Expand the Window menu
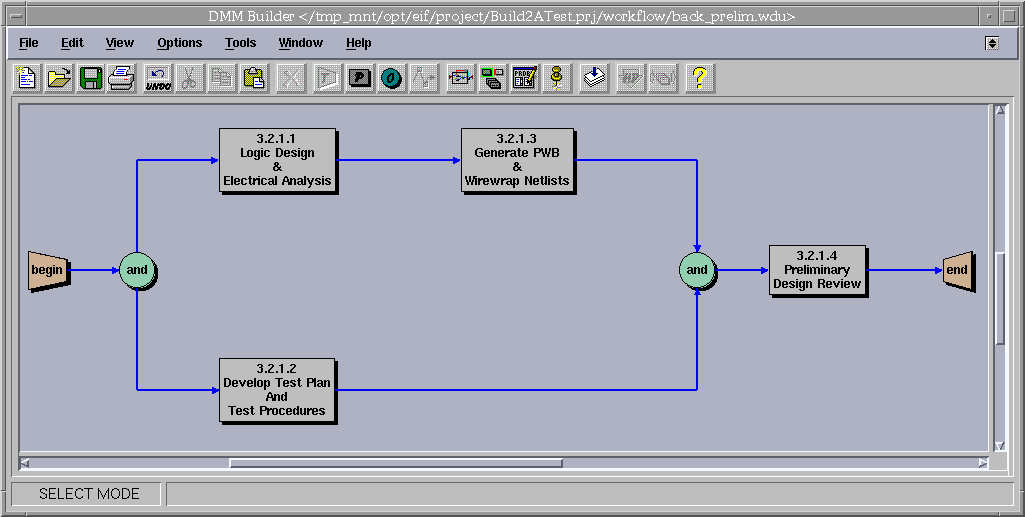 (x=300, y=43)
